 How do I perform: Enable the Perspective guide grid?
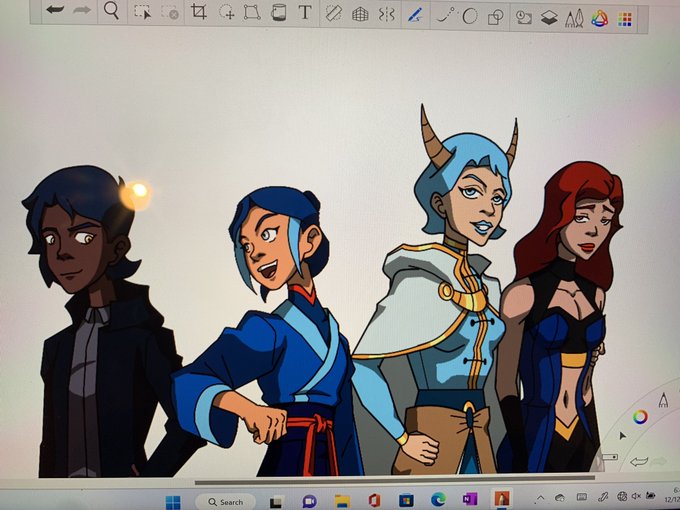click(360, 14)
